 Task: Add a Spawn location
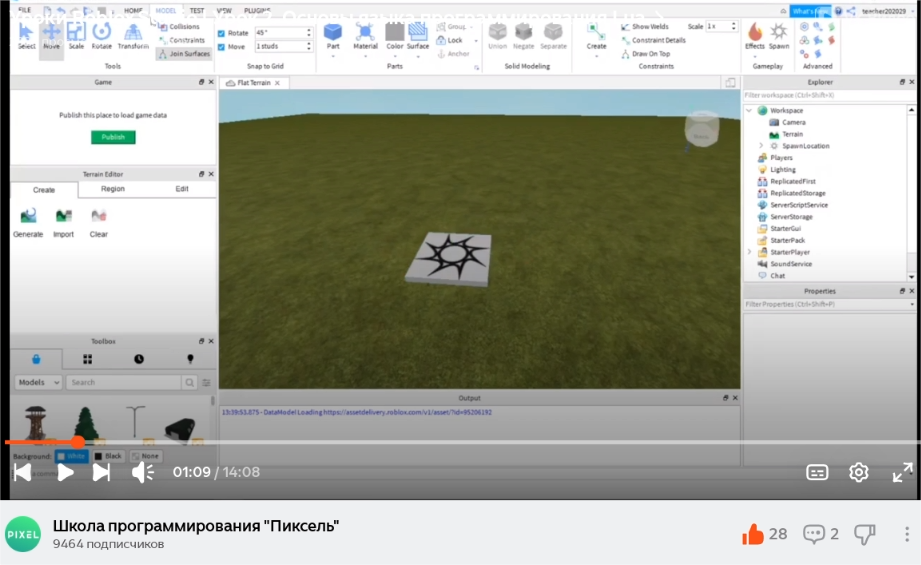pyautogui.click(x=779, y=36)
